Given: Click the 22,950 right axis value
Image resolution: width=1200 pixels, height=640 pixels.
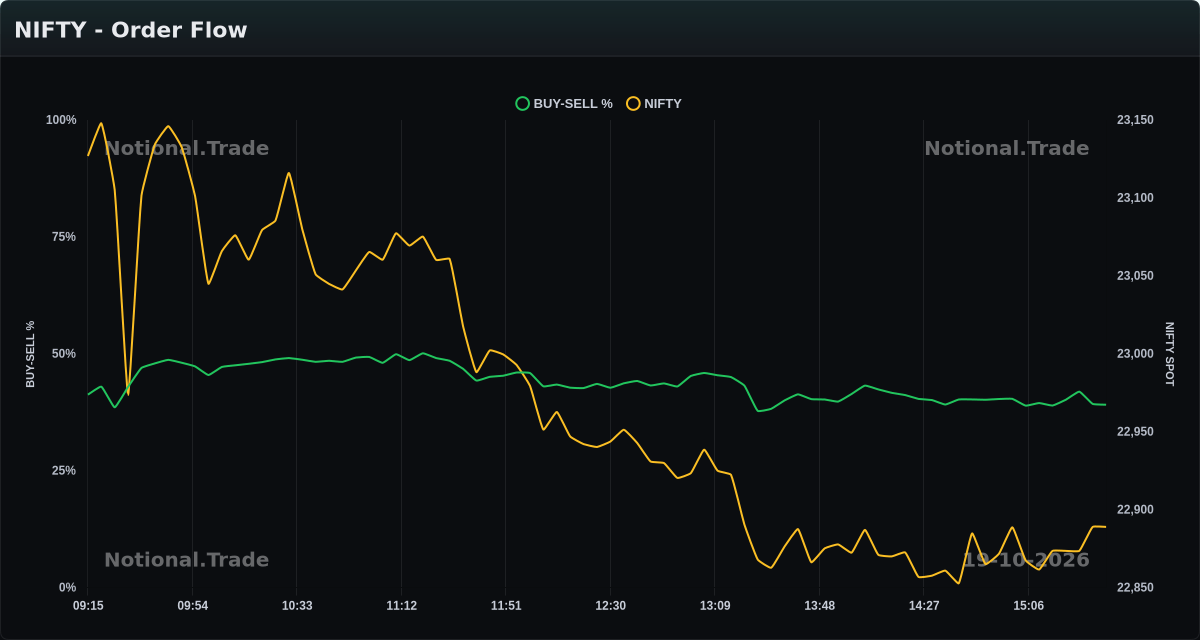Looking at the screenshot, I should click(x=1135, y=432).
